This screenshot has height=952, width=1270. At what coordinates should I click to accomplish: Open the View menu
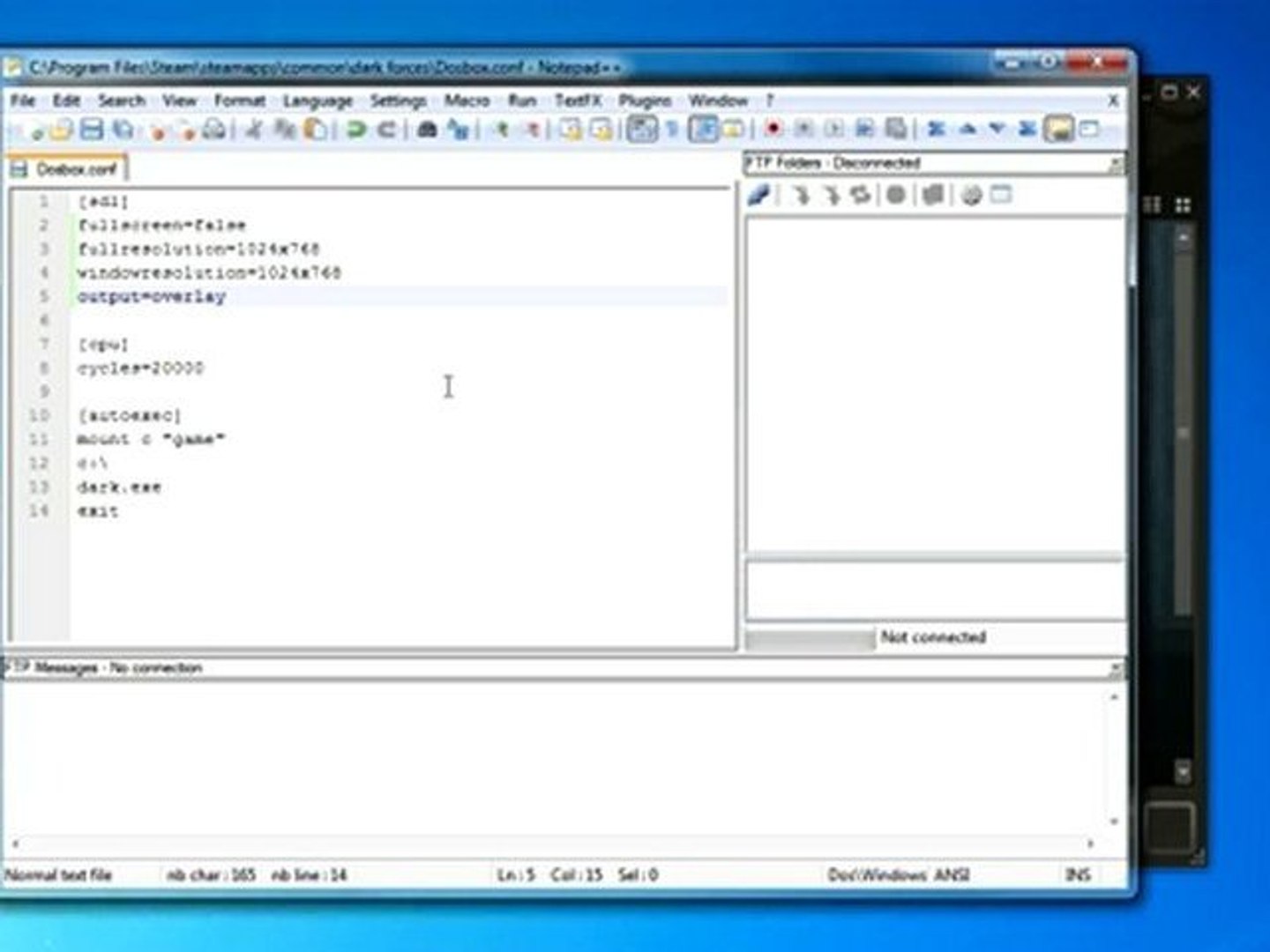click(179, 100)
